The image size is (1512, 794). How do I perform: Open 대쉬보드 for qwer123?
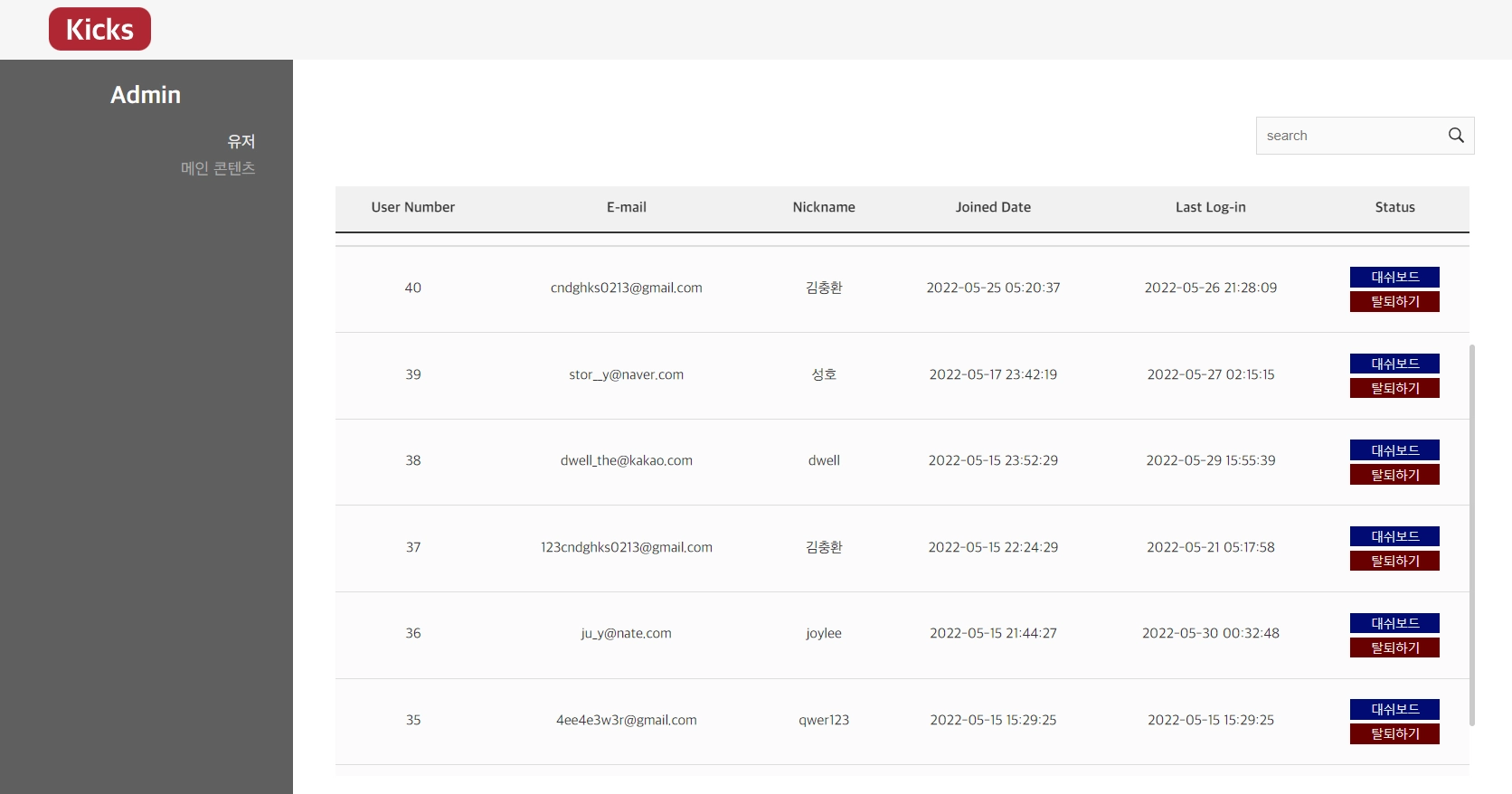point(1394,709)
